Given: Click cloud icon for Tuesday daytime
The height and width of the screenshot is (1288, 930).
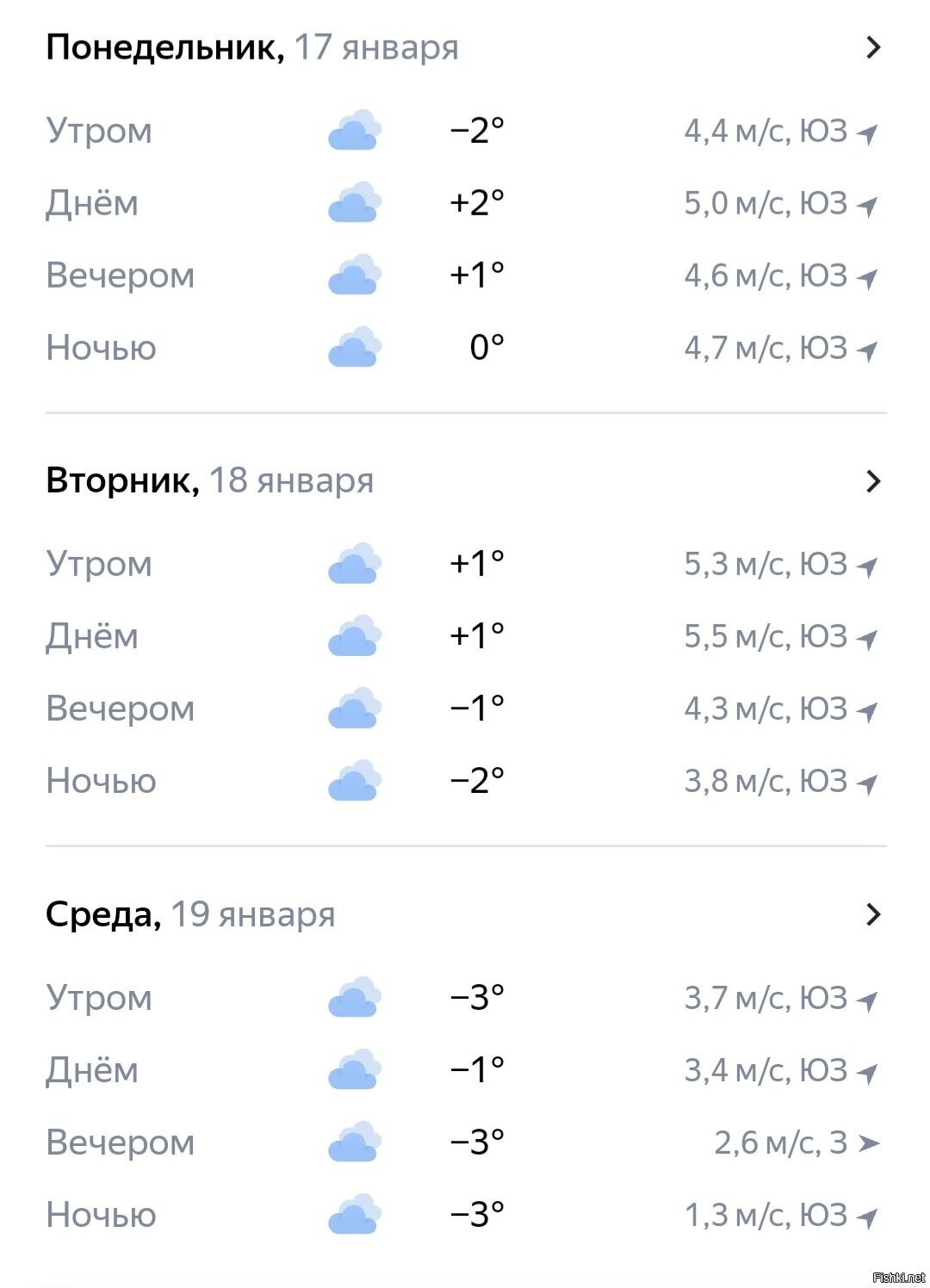Looking at the screenshot, I should click(x=354, y=636).
